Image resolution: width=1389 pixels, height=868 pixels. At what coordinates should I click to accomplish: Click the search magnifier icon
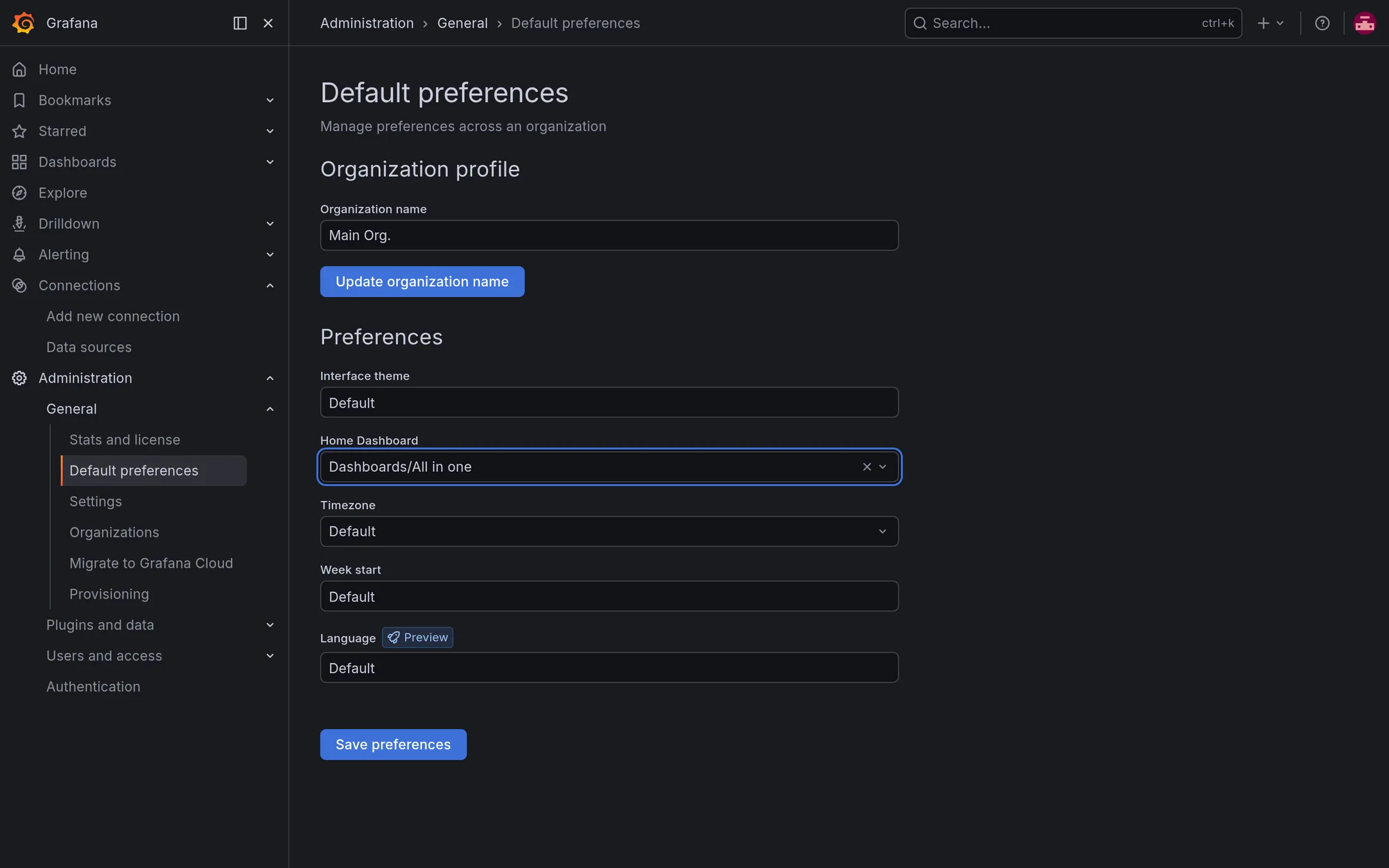tap(920, 23)
